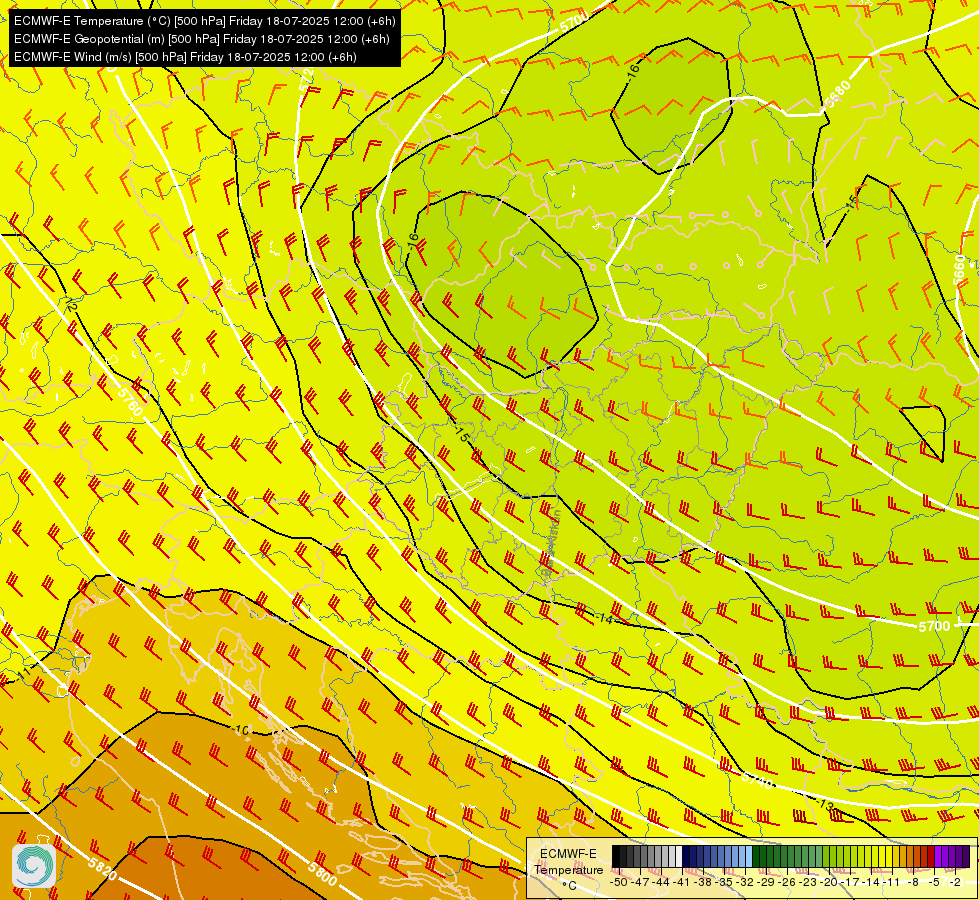979x900 pixels.
Task: Click the legend tick label -32
Action: tap(744, 882)
